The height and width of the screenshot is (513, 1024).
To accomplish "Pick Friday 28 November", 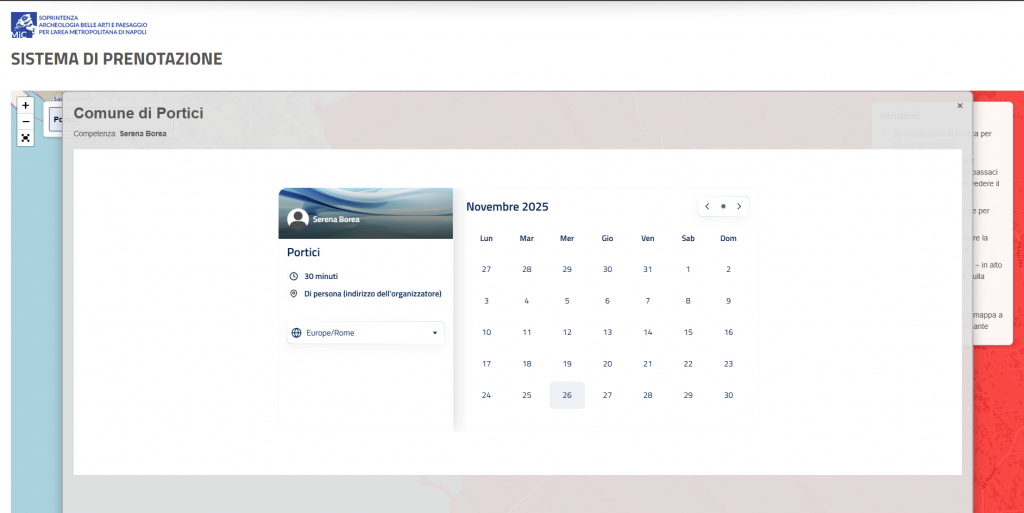I will pyautogui.click(x=647, y=395).
